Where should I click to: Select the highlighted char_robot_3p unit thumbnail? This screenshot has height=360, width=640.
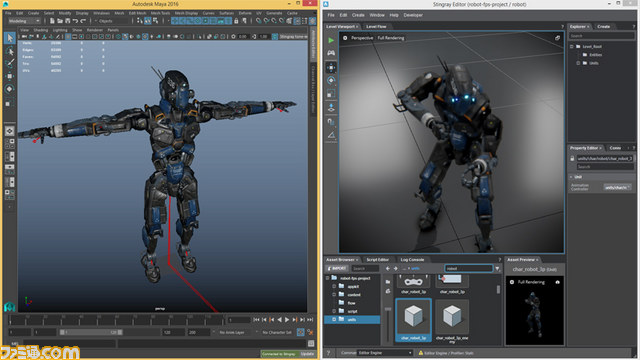pos(413,320)
